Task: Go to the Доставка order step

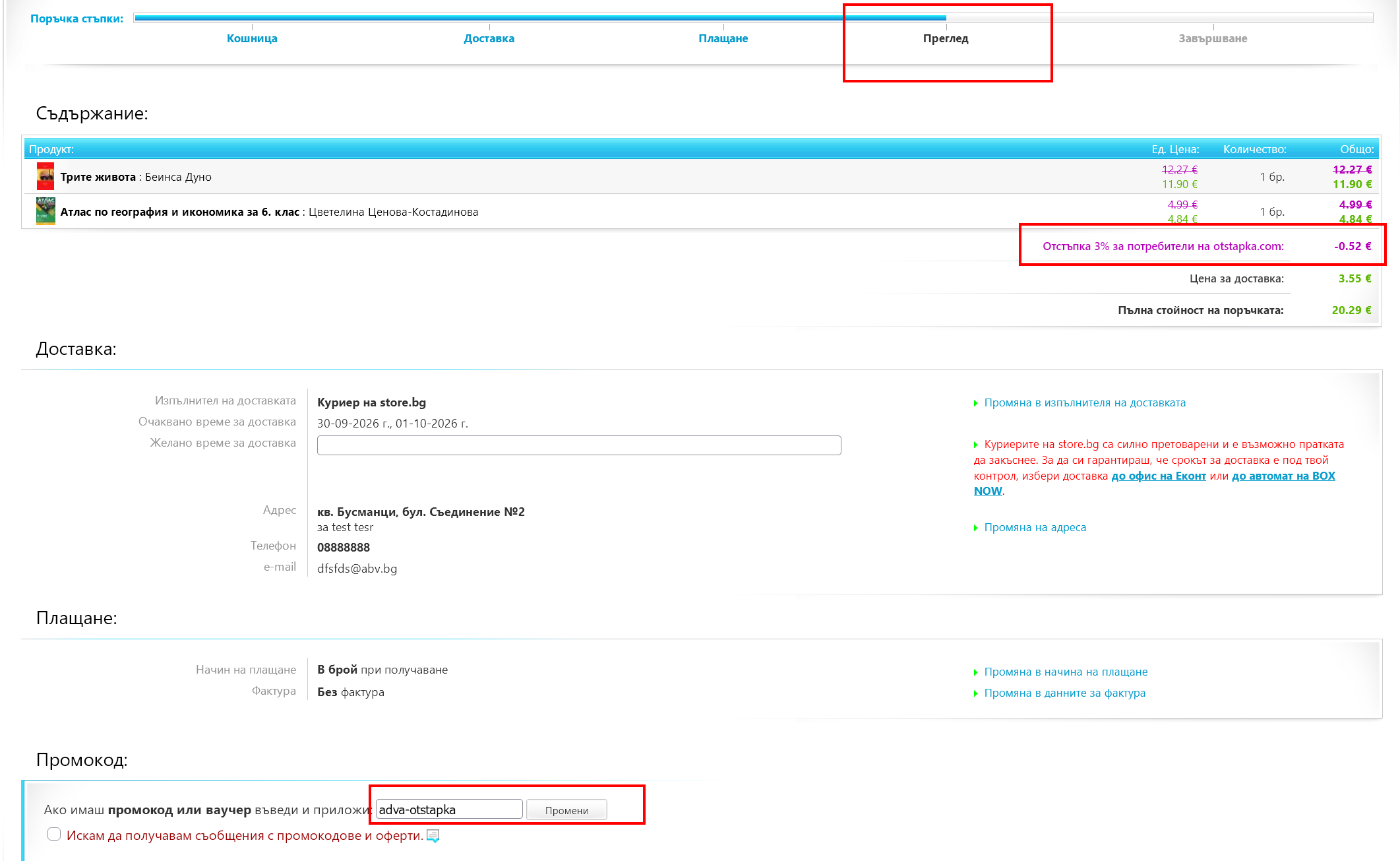Action: point(489,38)
